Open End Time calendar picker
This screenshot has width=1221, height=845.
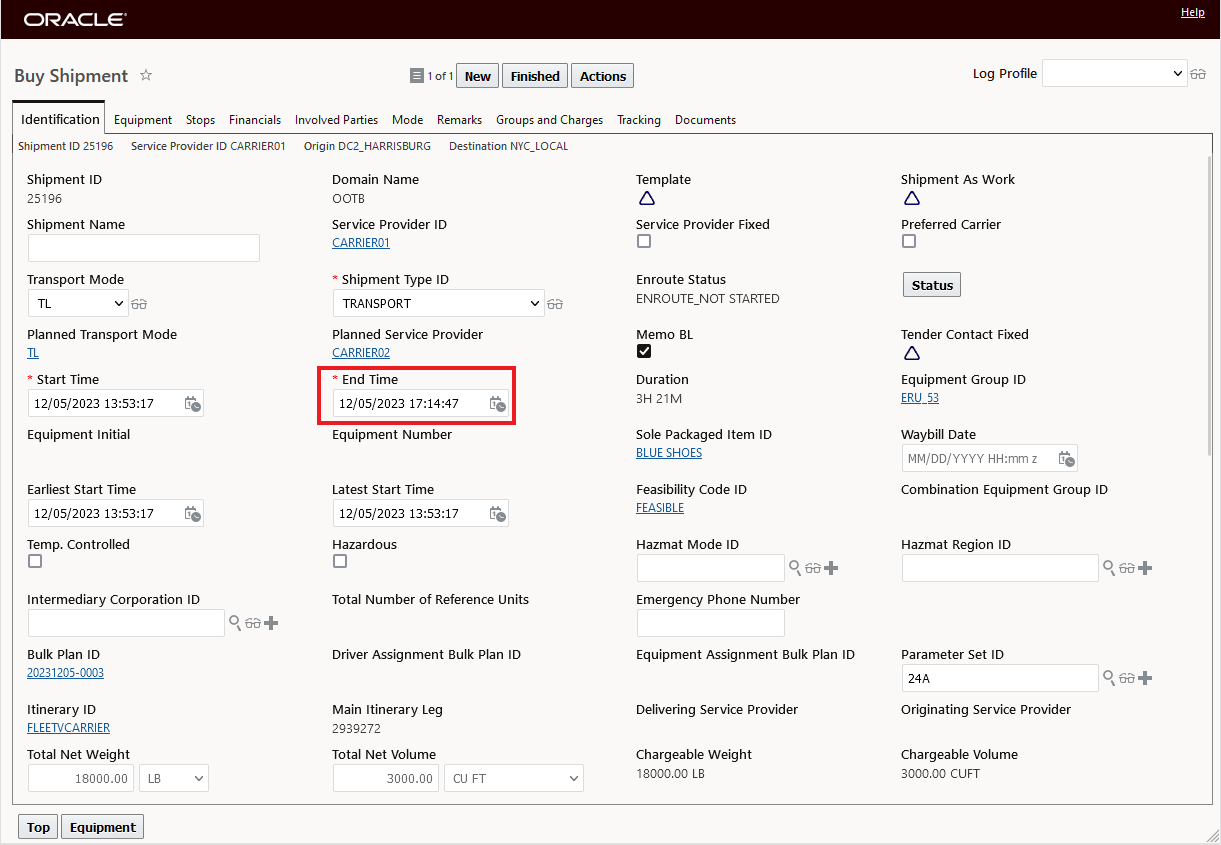click(x=498, y=404)
